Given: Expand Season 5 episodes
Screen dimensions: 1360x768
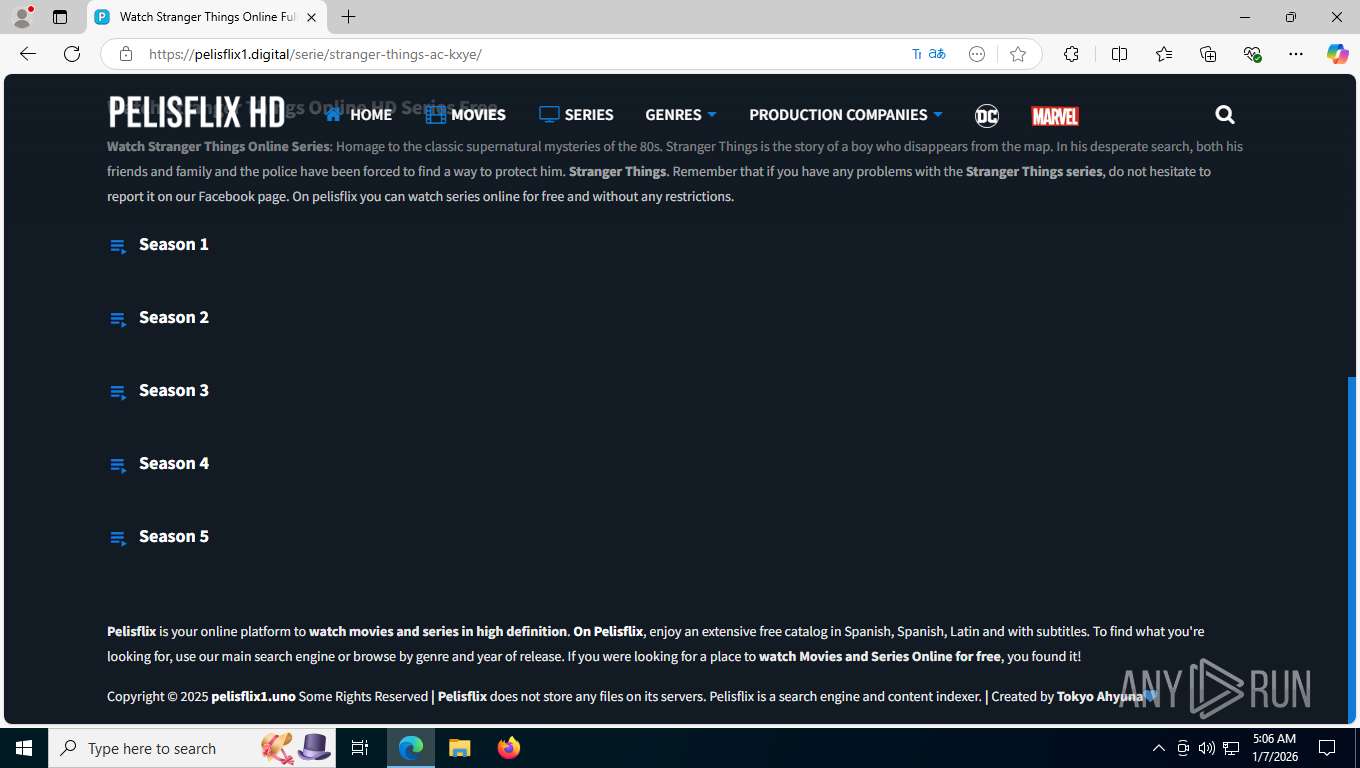Looking at the screenshot, I should (174, 536).
